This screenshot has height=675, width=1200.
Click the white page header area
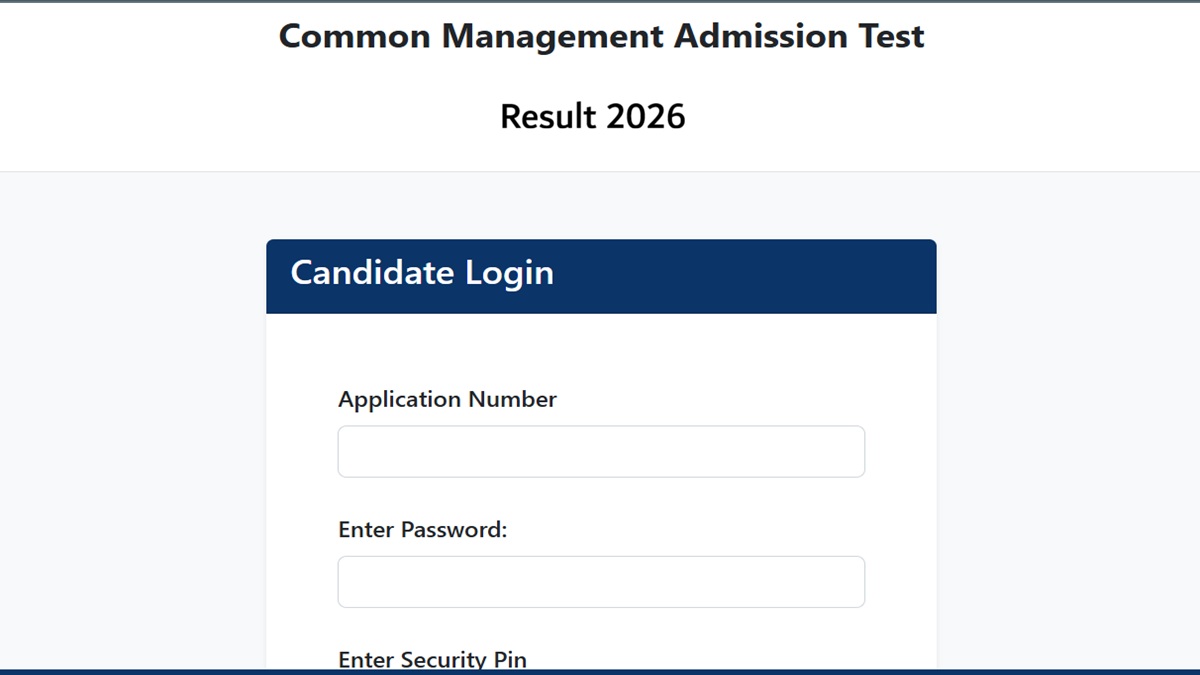coord(150,85)
